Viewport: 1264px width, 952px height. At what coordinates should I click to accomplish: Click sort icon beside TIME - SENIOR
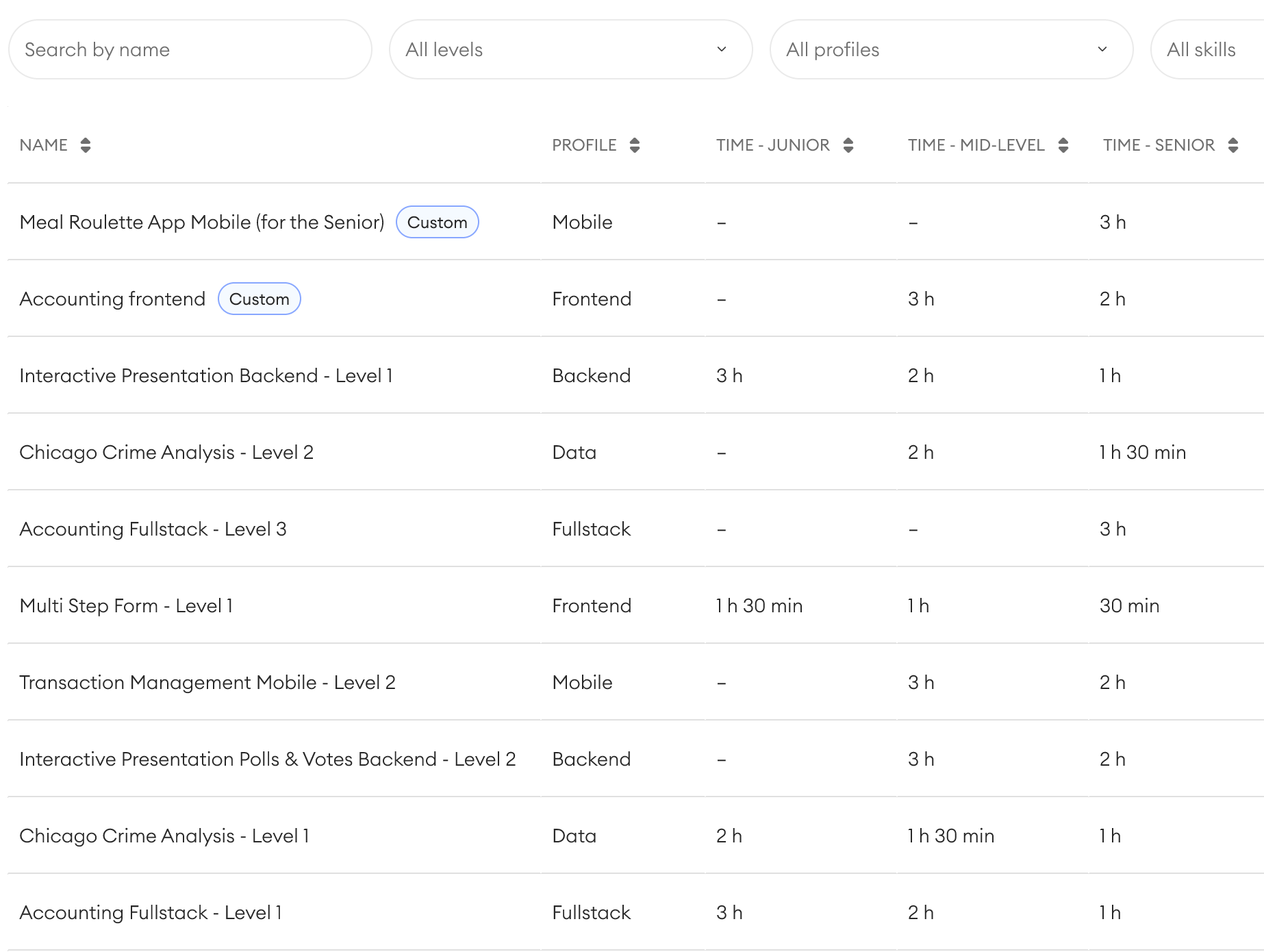pos(1233,145)
